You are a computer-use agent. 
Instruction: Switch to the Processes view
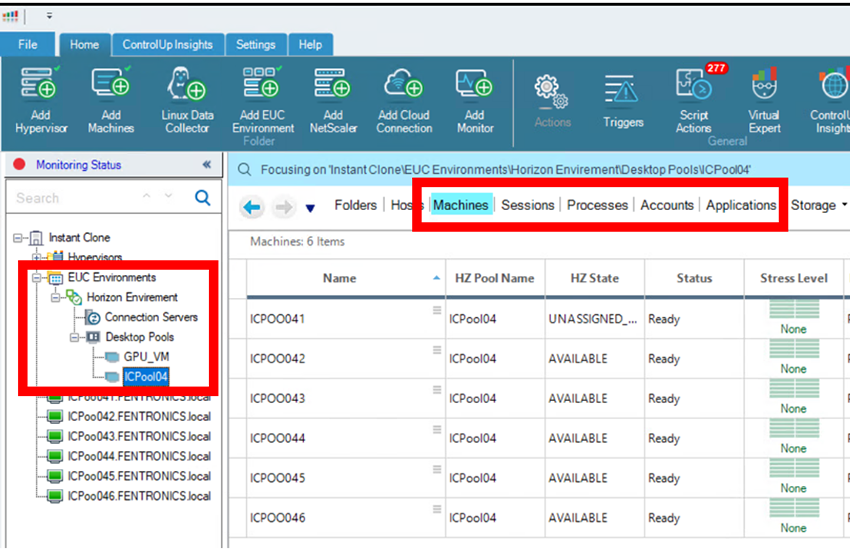(x=597, y=205)
